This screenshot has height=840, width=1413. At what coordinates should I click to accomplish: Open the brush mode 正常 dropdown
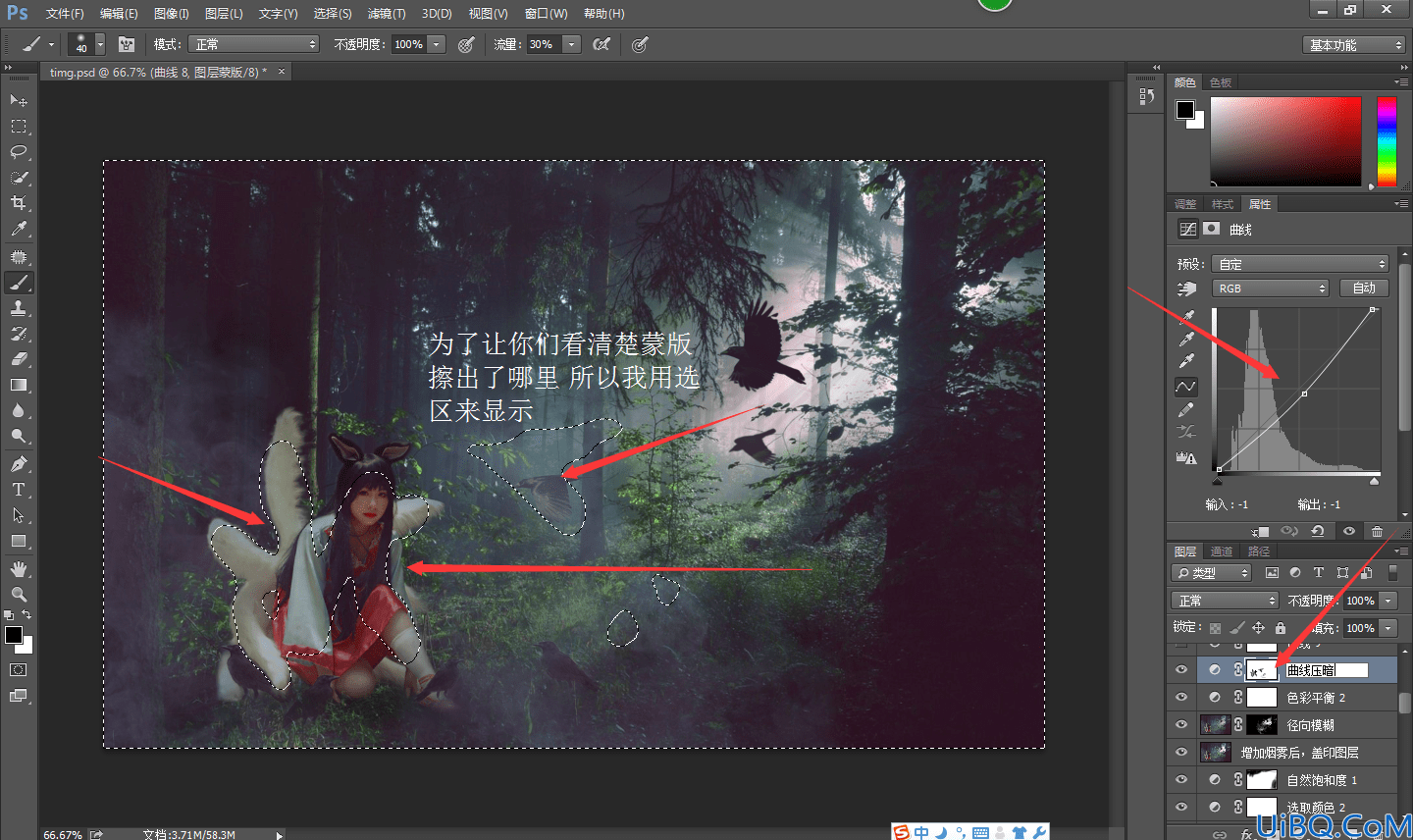[254, 44]
